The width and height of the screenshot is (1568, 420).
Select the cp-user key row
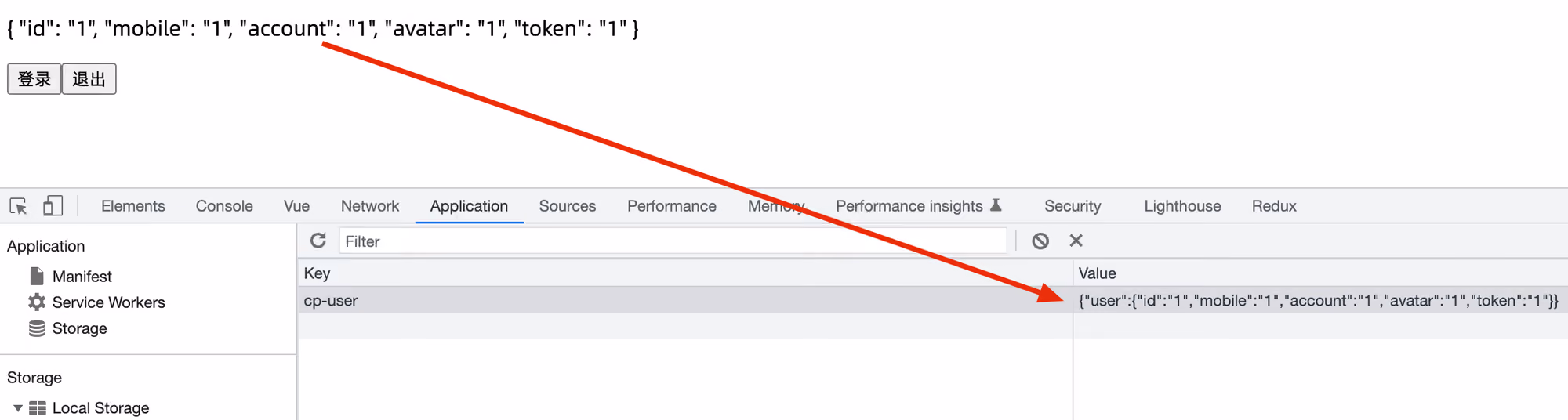click(684, 300)
